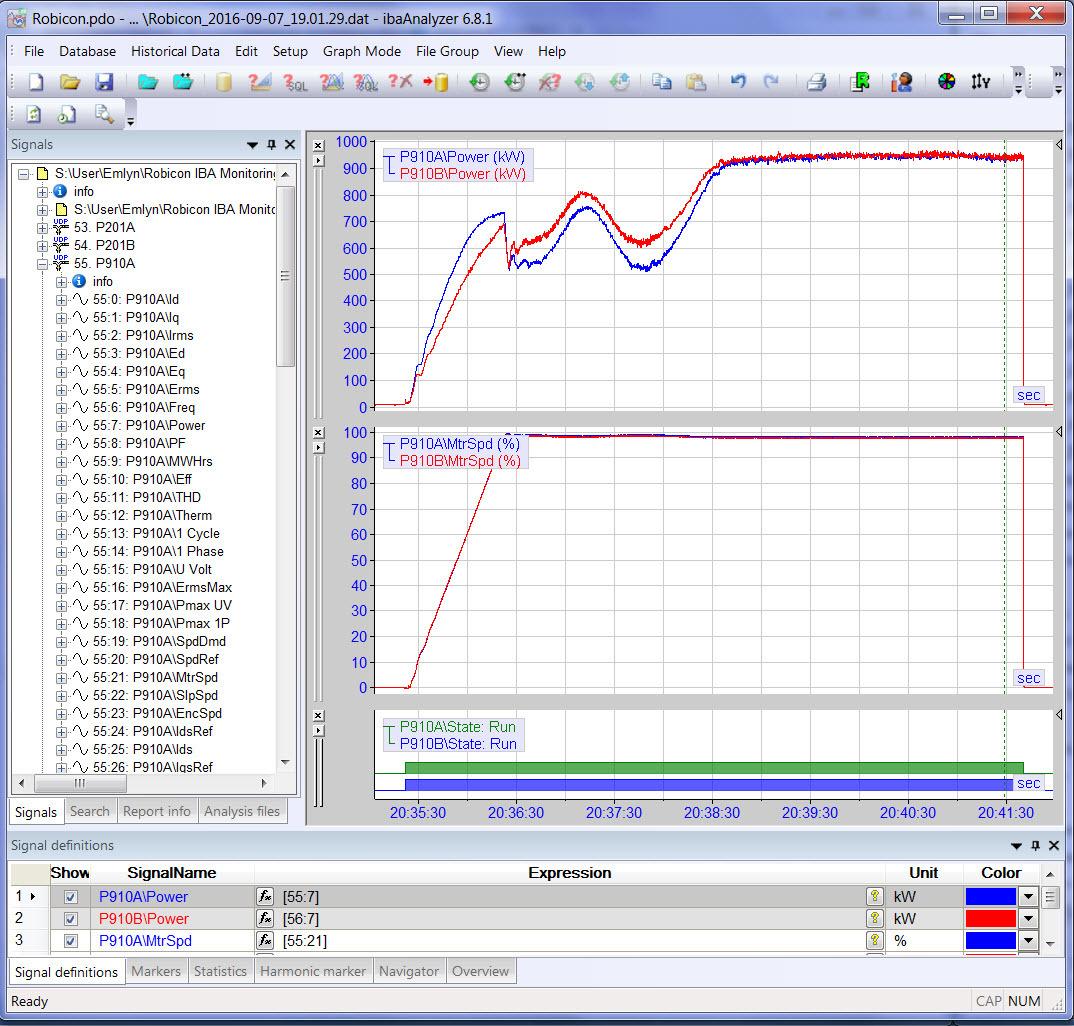Toggle Show checkbox for P910A\Power
Screen dimensions: 1074x1026
point(71,897)
